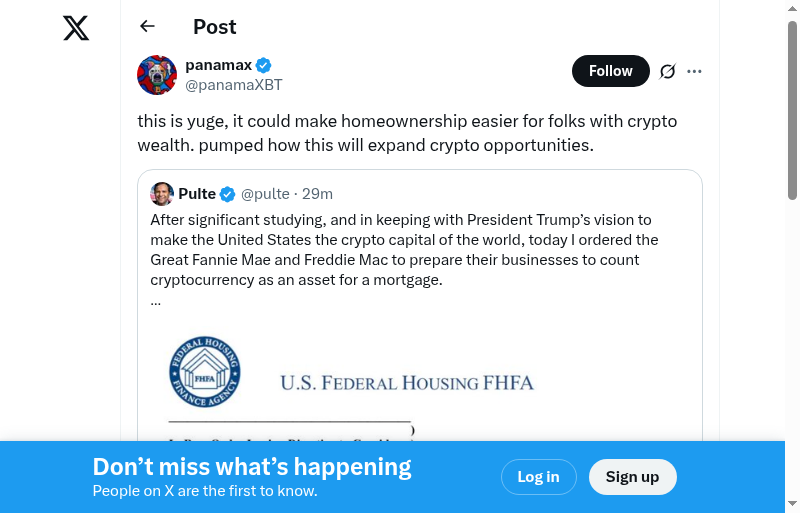Click Pulte's verified badge icon
Viewport: 800px width, 513px height.
[228, 194]
